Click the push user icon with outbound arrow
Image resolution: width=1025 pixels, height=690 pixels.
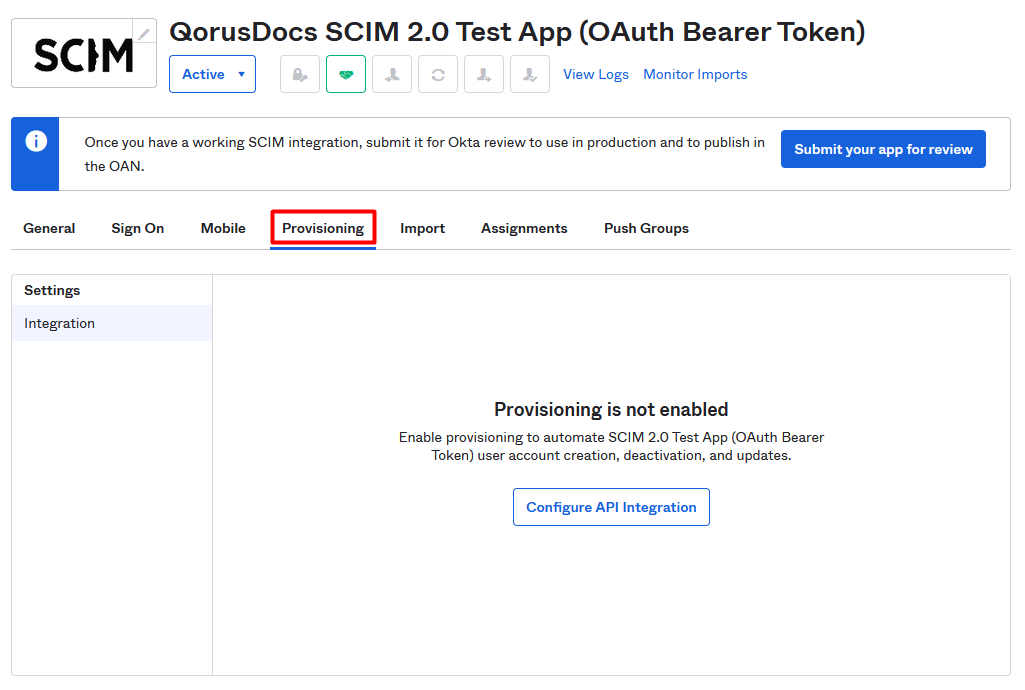pos(484,74)
